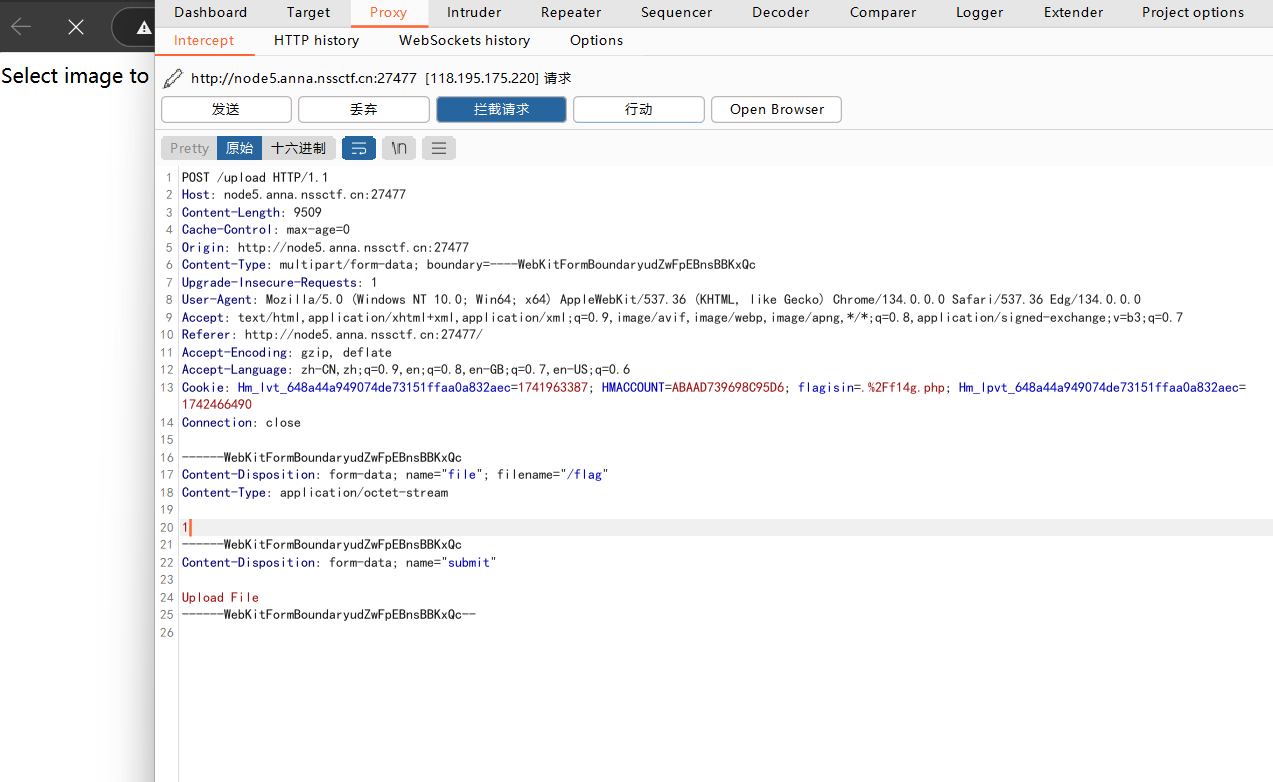The height and width of the screenshot is (782, 1273).
Task: Open the Repeater tab
Action: 571,13
